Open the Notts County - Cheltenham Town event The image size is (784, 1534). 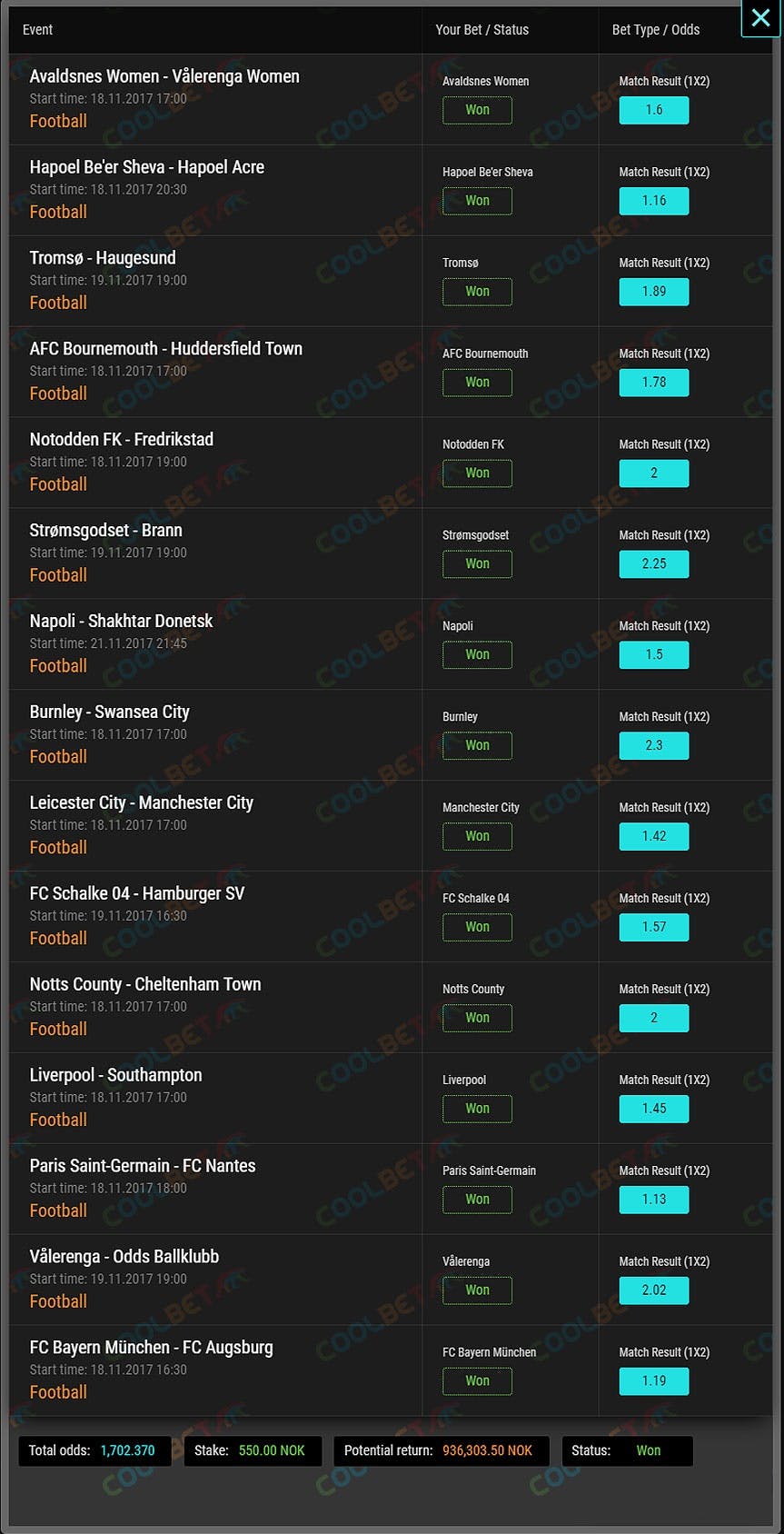pyautogui.click(x=145, y=985)
